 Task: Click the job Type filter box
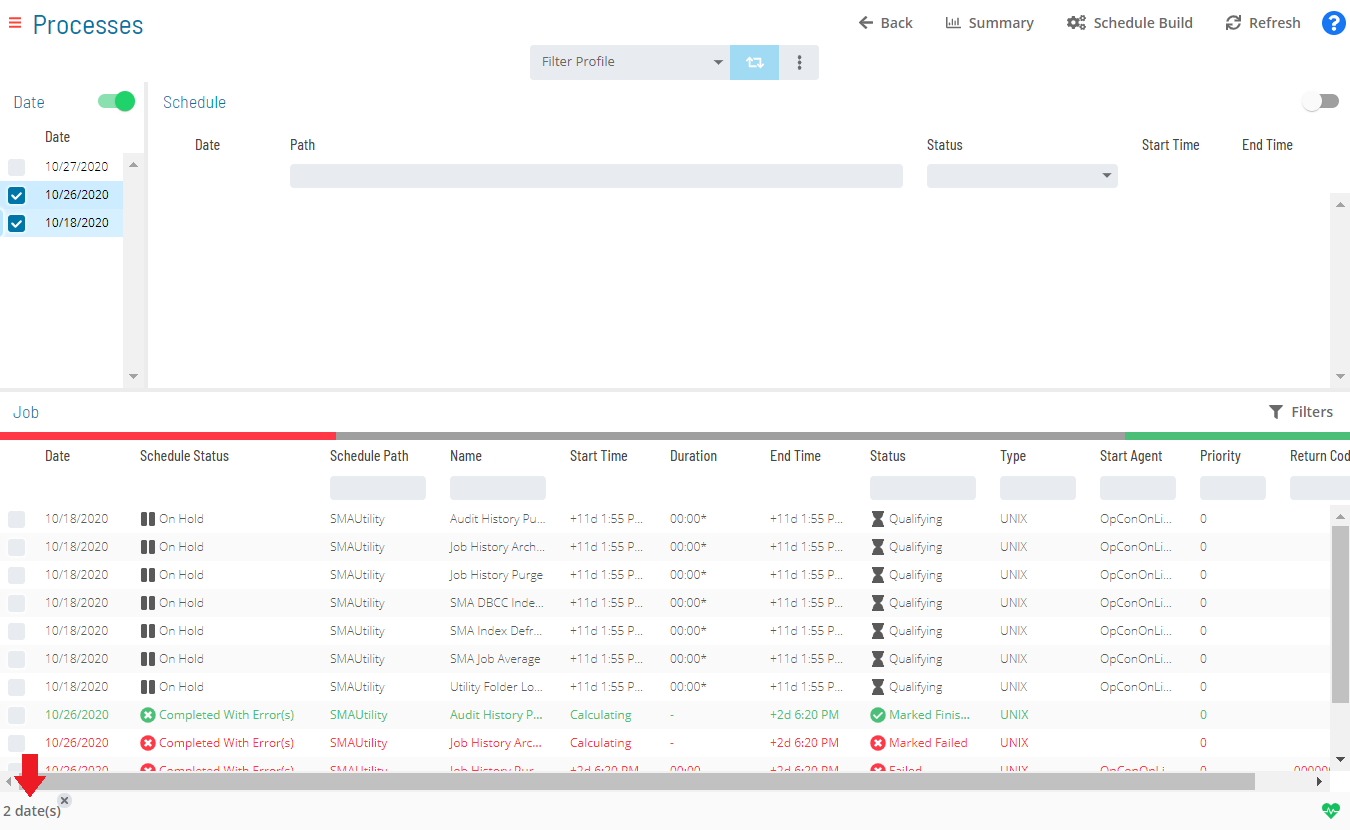point(1038,488)
